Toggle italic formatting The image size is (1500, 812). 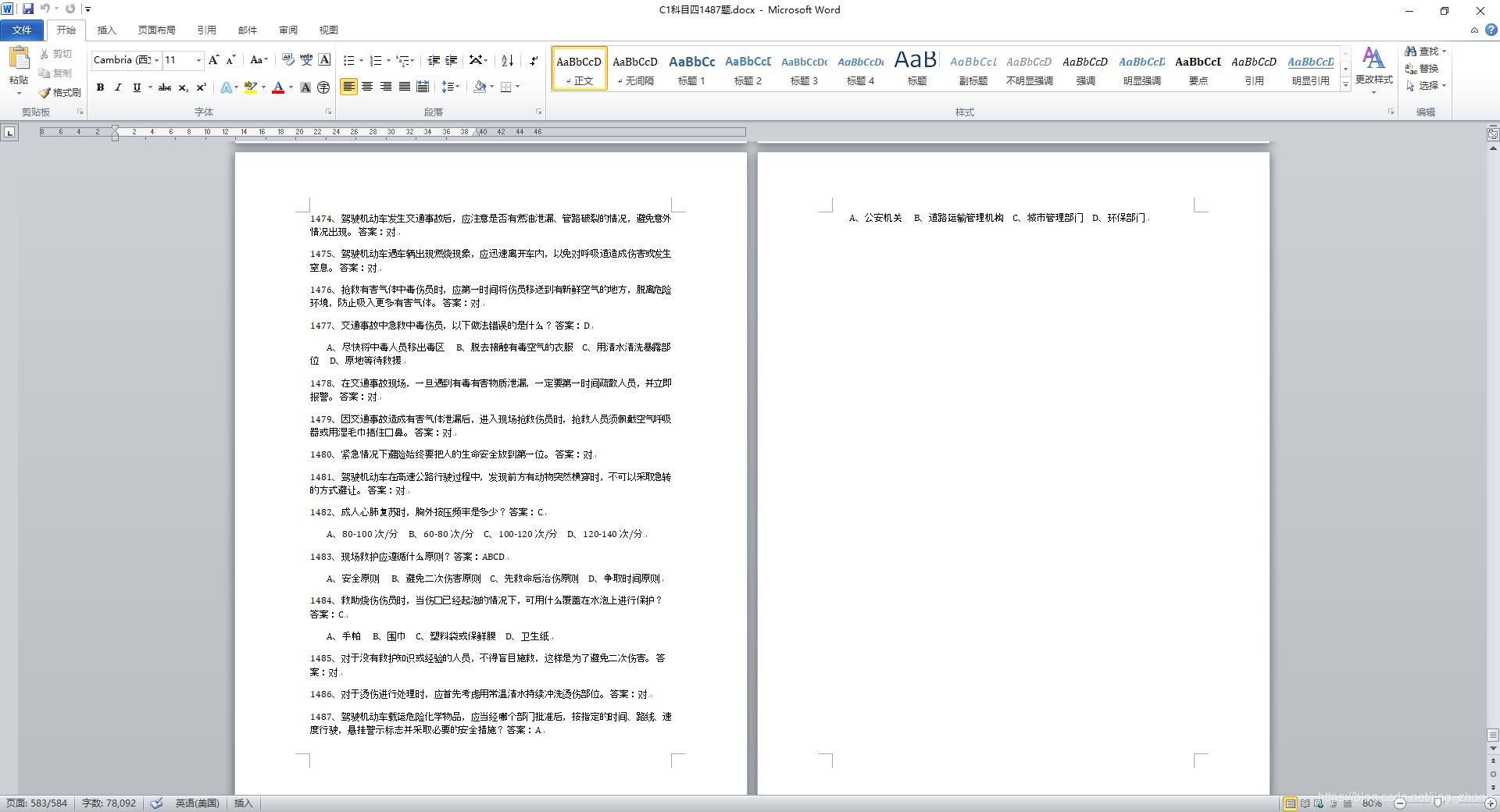coord(118,87)
